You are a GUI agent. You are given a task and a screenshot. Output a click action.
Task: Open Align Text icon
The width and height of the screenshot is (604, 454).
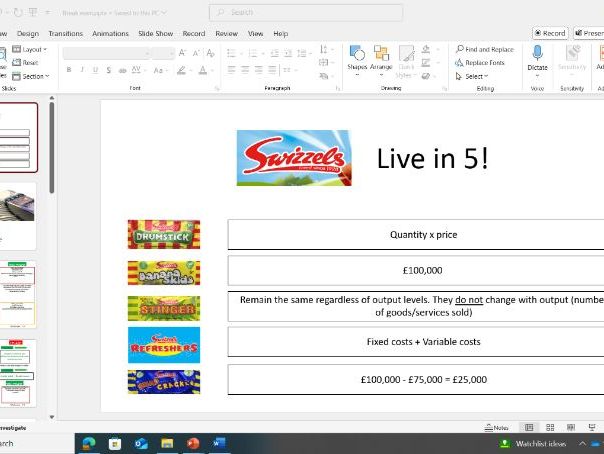pos(324,62)
